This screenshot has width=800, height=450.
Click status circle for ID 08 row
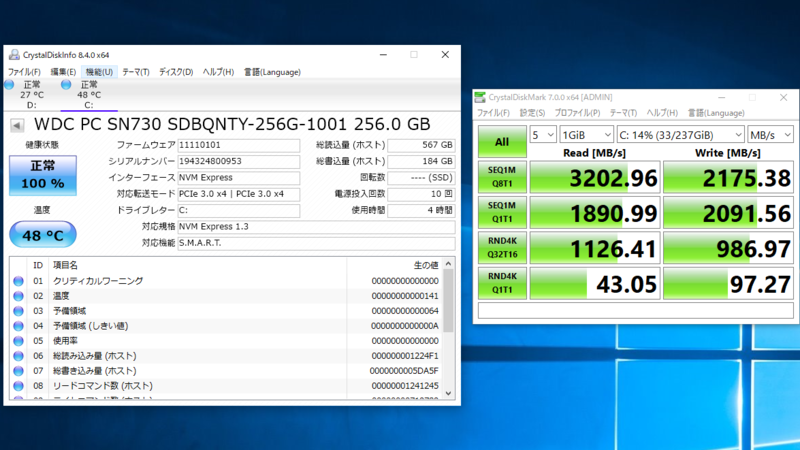pyautogui.click(x=18, y=386)
